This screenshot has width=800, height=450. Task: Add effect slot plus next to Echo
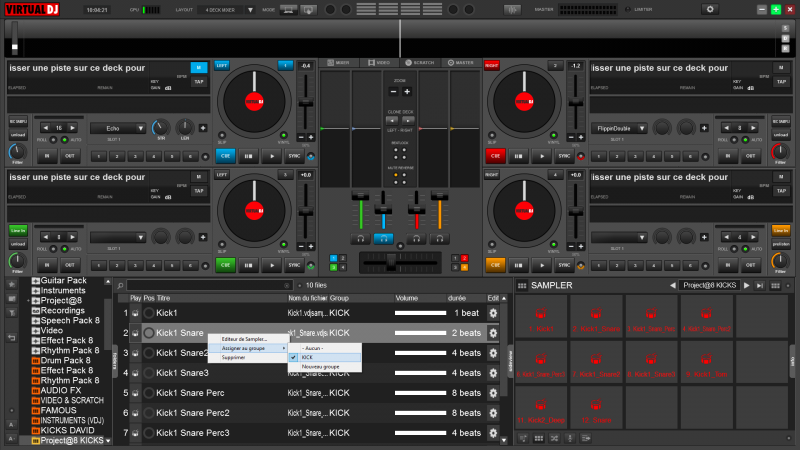tap(203, 128)
